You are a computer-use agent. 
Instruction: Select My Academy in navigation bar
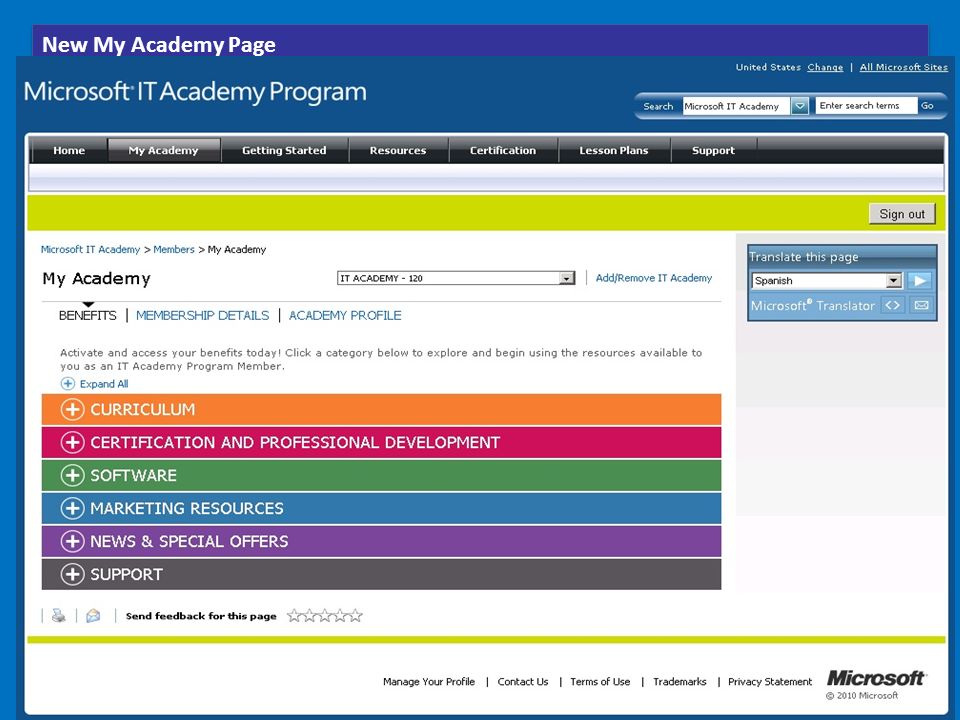point(163,151)
